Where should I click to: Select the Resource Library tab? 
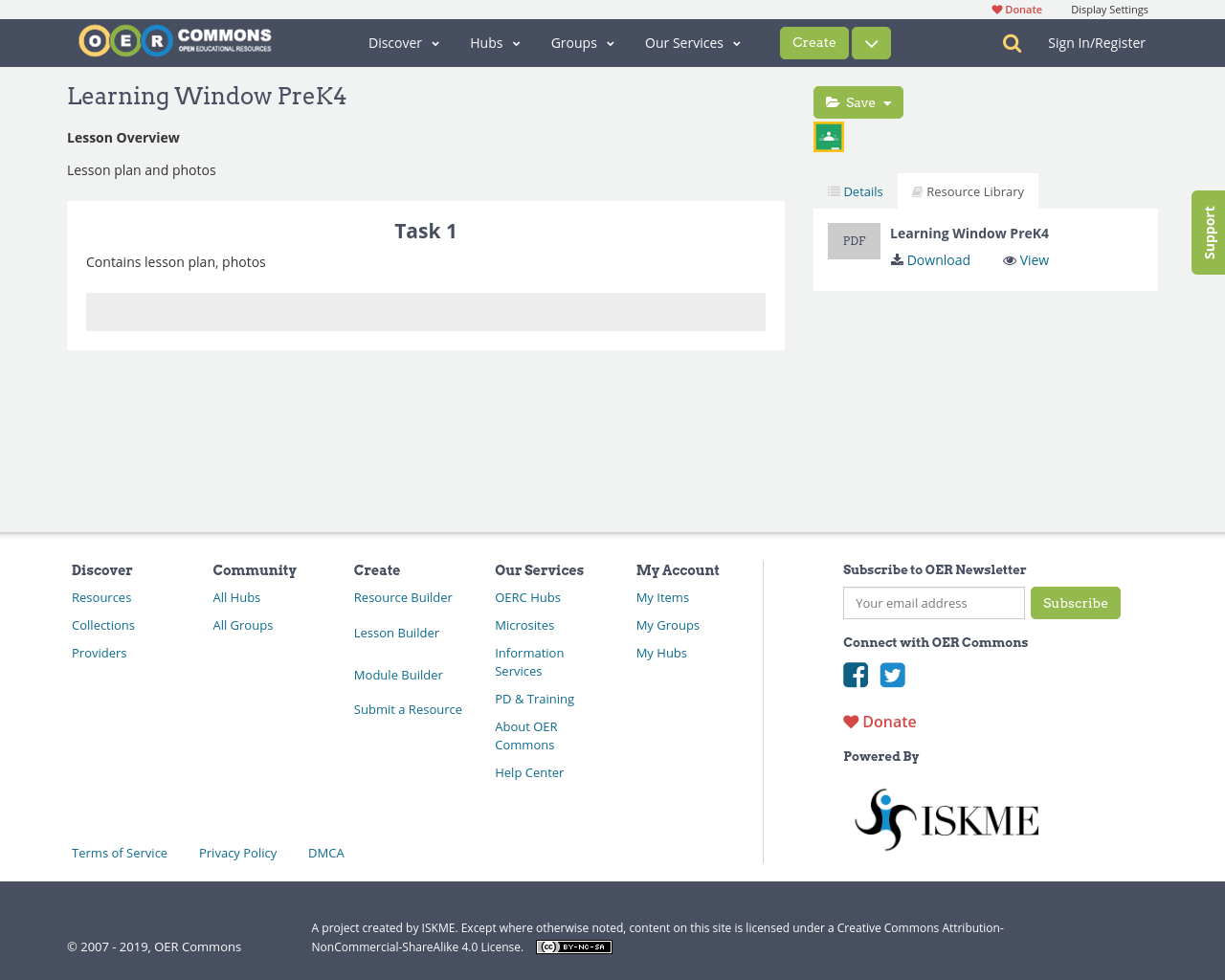tap(968, 191)
